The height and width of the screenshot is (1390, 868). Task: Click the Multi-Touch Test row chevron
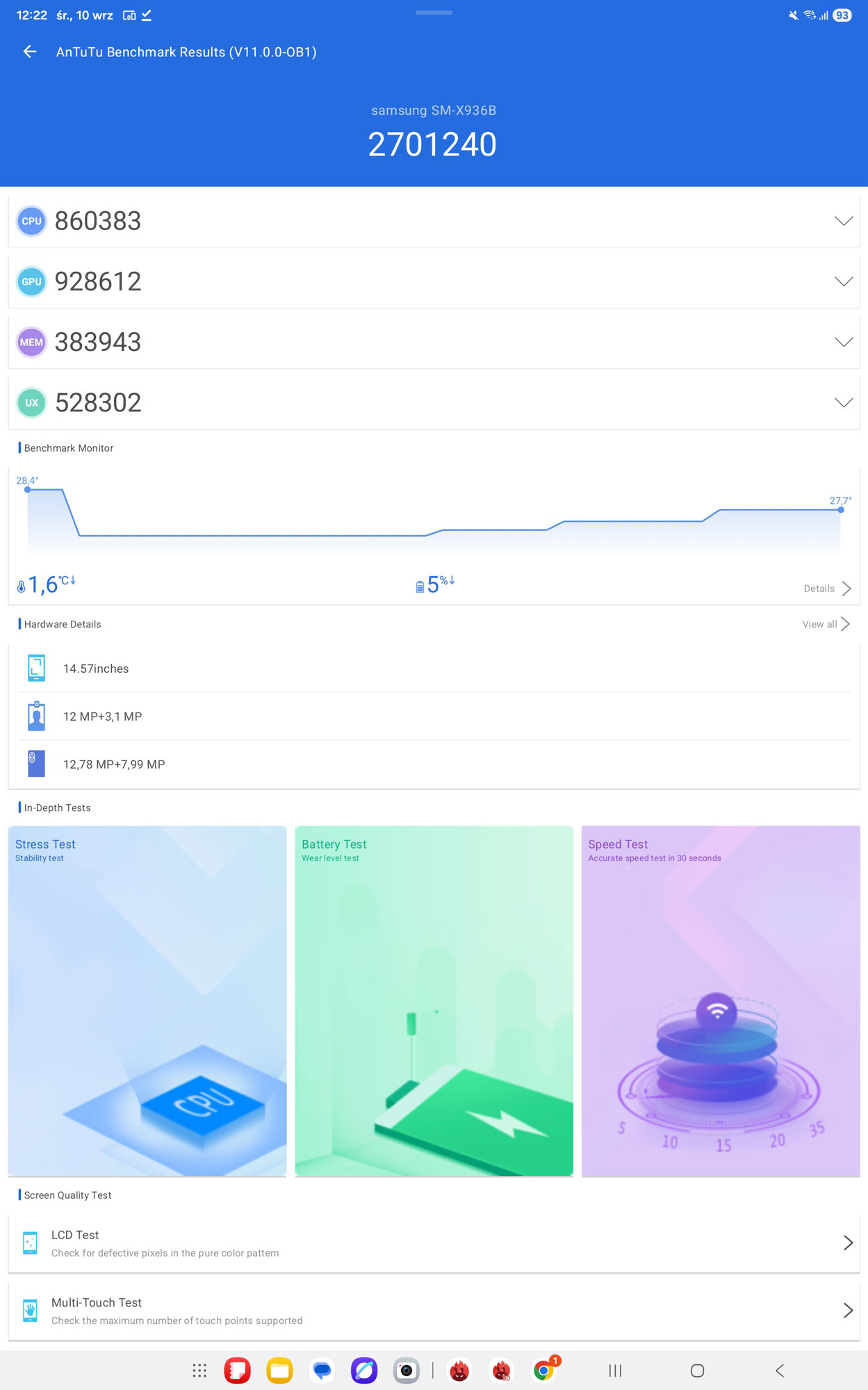point(848,1311)
